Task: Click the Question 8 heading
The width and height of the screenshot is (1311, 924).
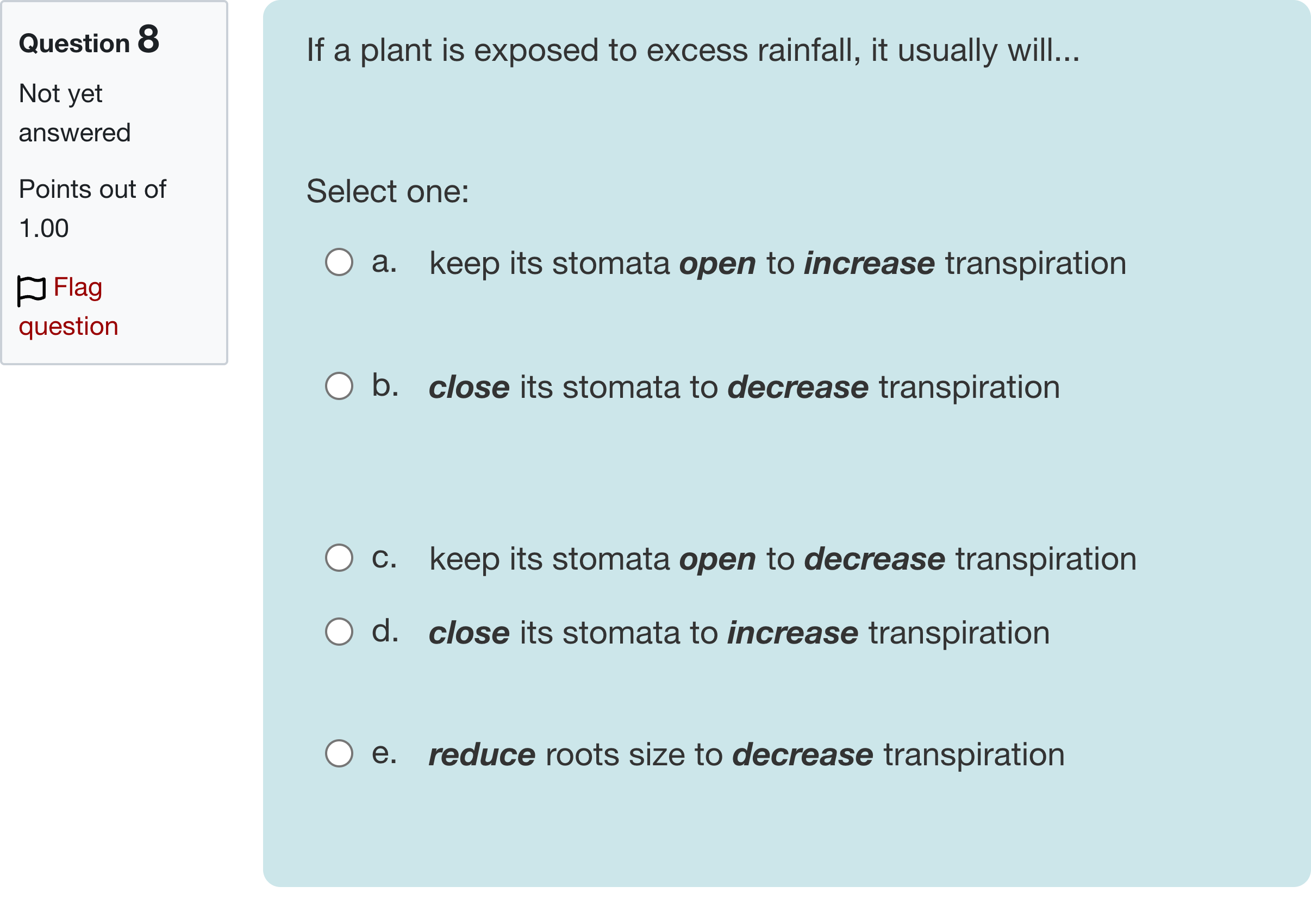Action: pyautogui.click(x=89, y=41)
